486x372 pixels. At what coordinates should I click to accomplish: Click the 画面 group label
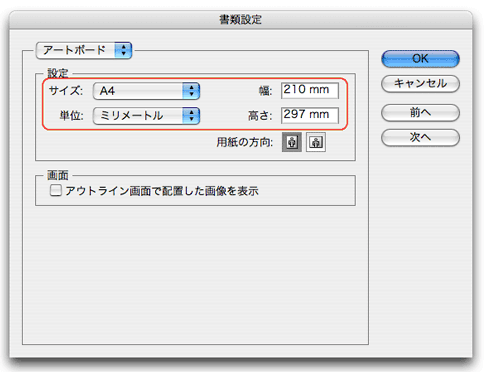[x=58, y=175]
